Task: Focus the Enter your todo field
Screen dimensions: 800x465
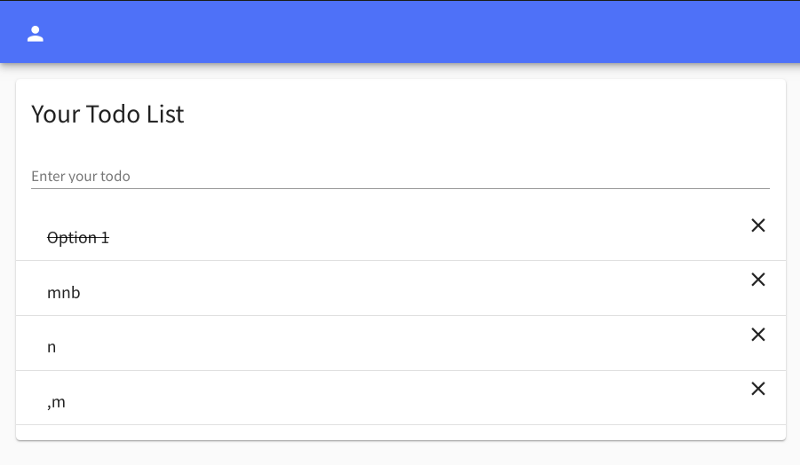Action: pyautogui.click(x=400, y=176)
